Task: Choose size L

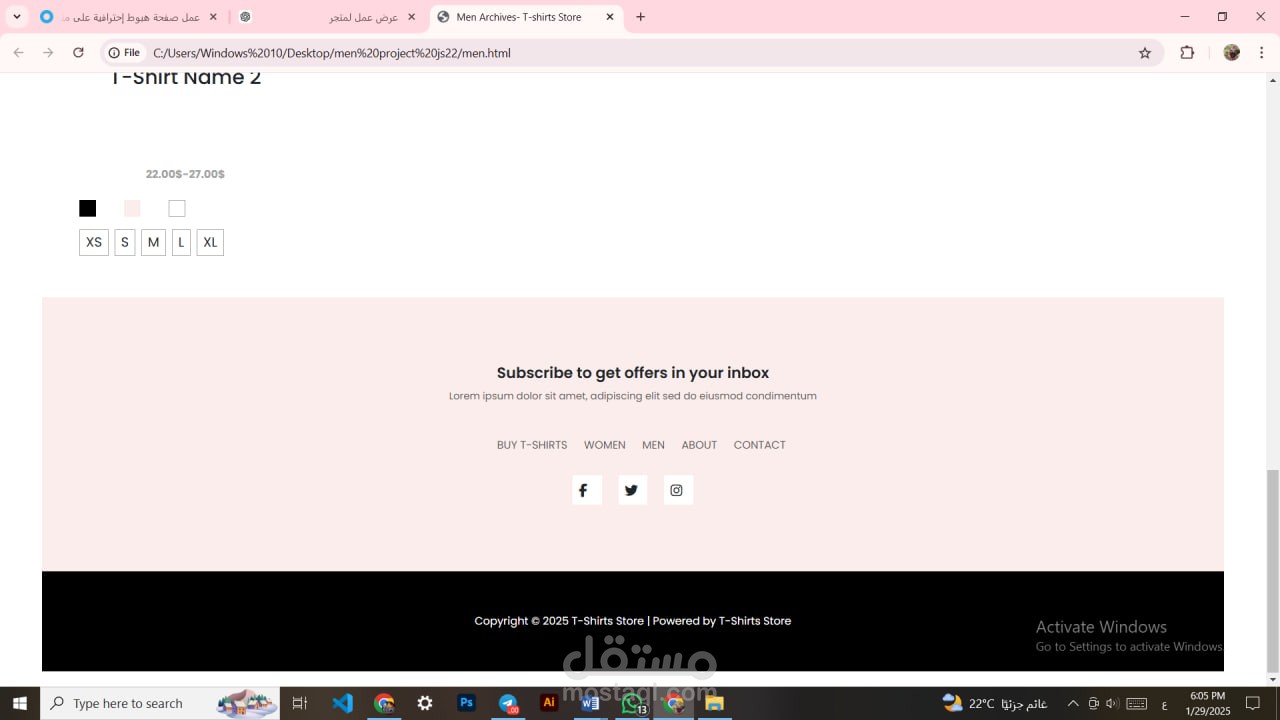Action: (181, 242)
